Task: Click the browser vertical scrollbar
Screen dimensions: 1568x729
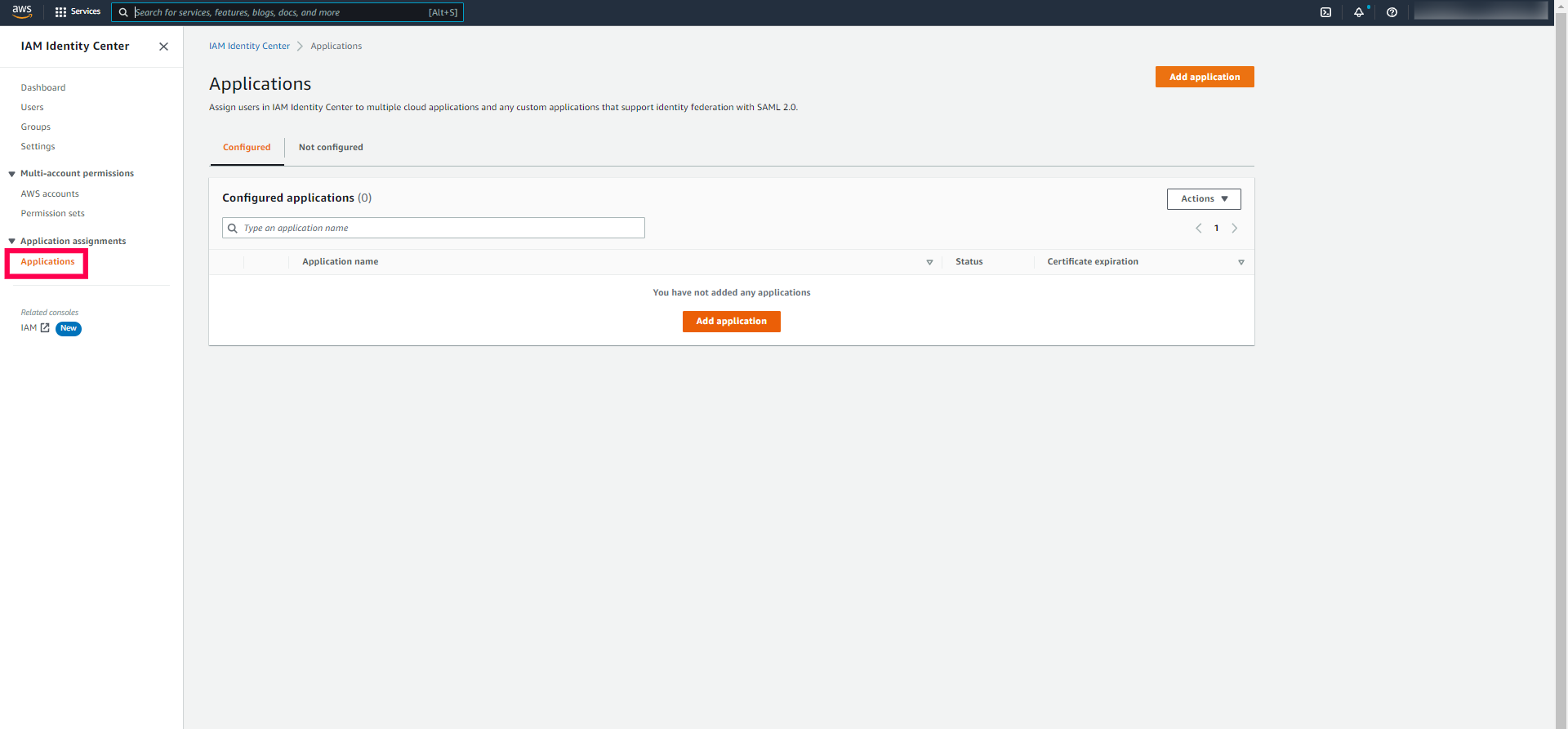Action: click(1561, 364)
